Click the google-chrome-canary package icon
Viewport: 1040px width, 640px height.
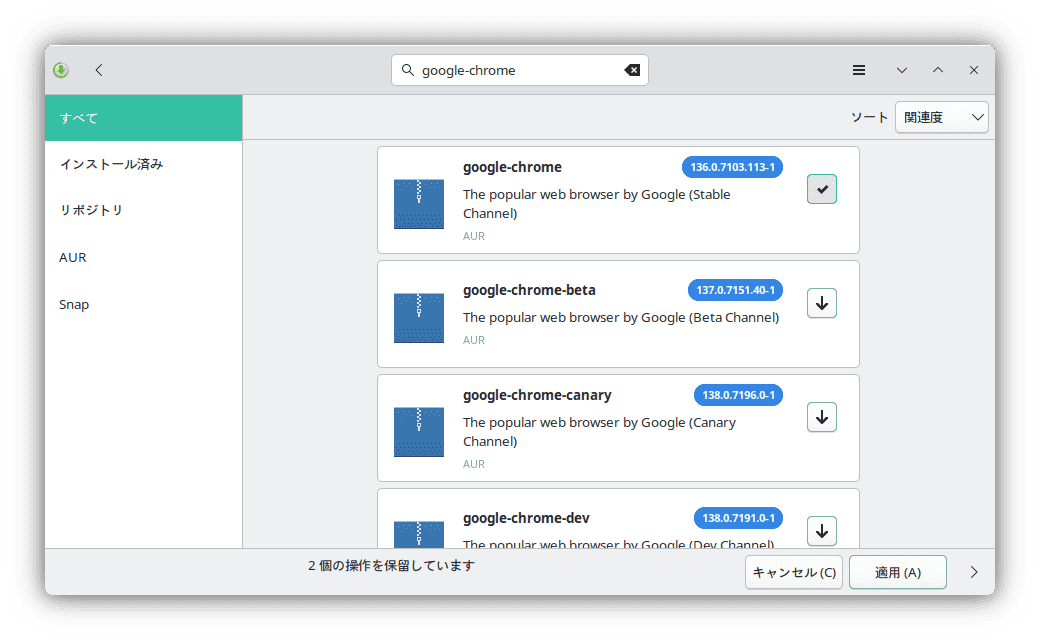(x=419, y=432)
